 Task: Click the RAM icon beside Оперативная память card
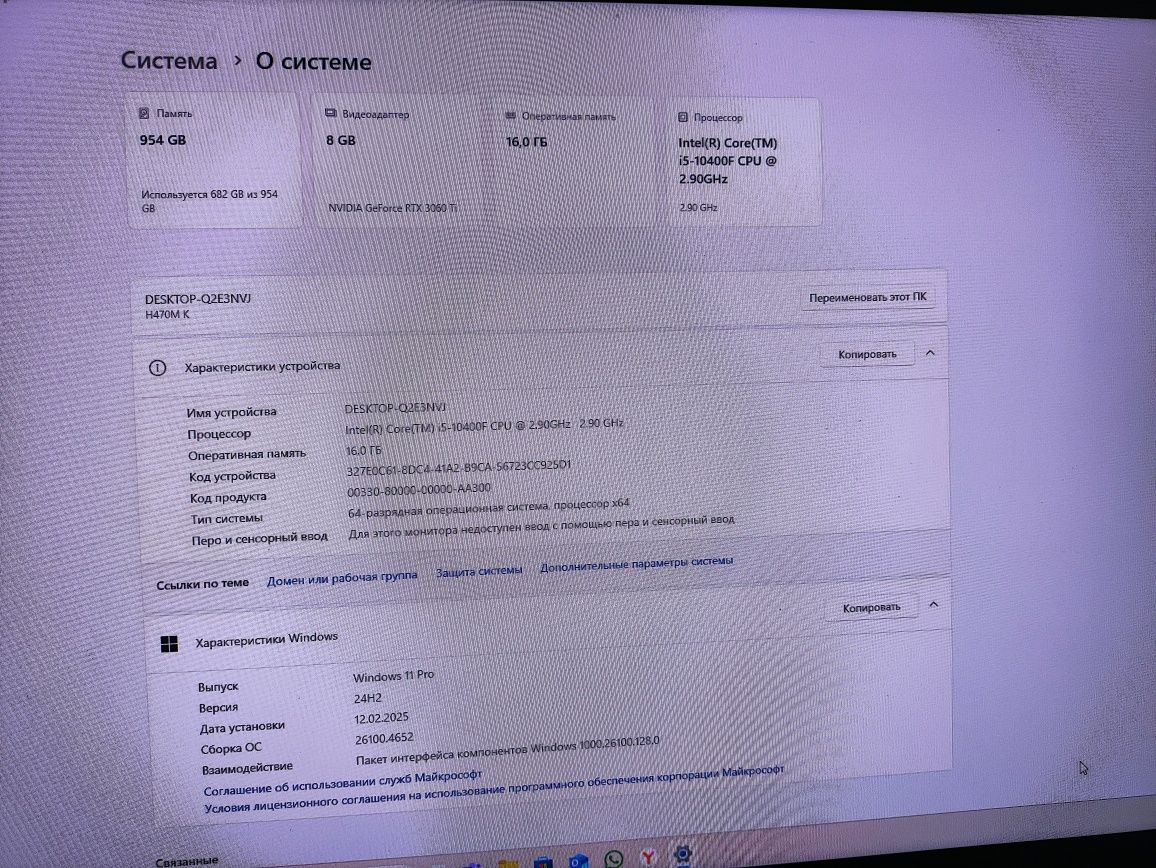click(510, 116)
